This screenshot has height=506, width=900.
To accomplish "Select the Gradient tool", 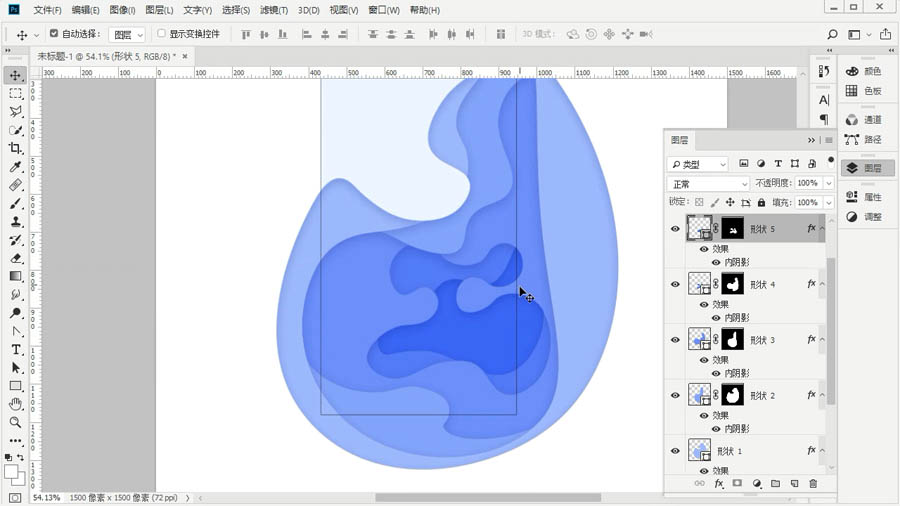I will tap(16, 276).
